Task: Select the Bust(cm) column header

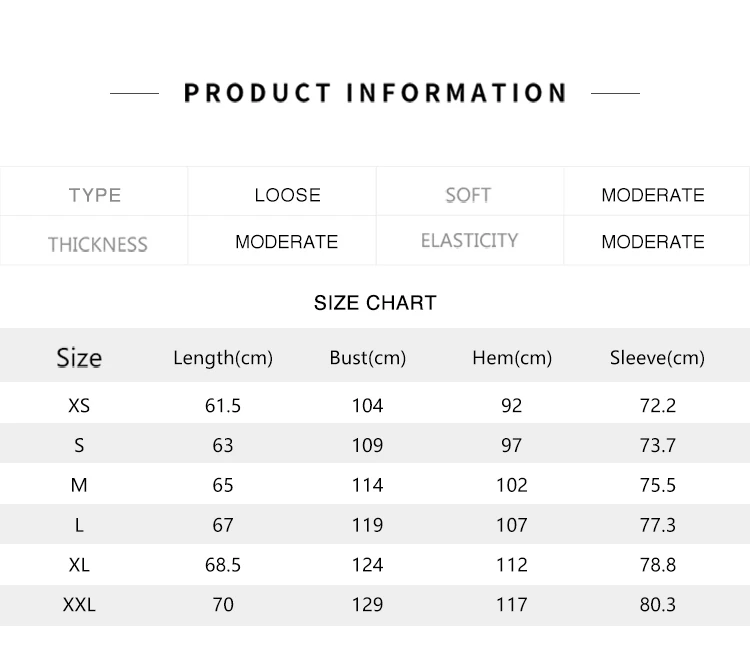Action: 368,358
